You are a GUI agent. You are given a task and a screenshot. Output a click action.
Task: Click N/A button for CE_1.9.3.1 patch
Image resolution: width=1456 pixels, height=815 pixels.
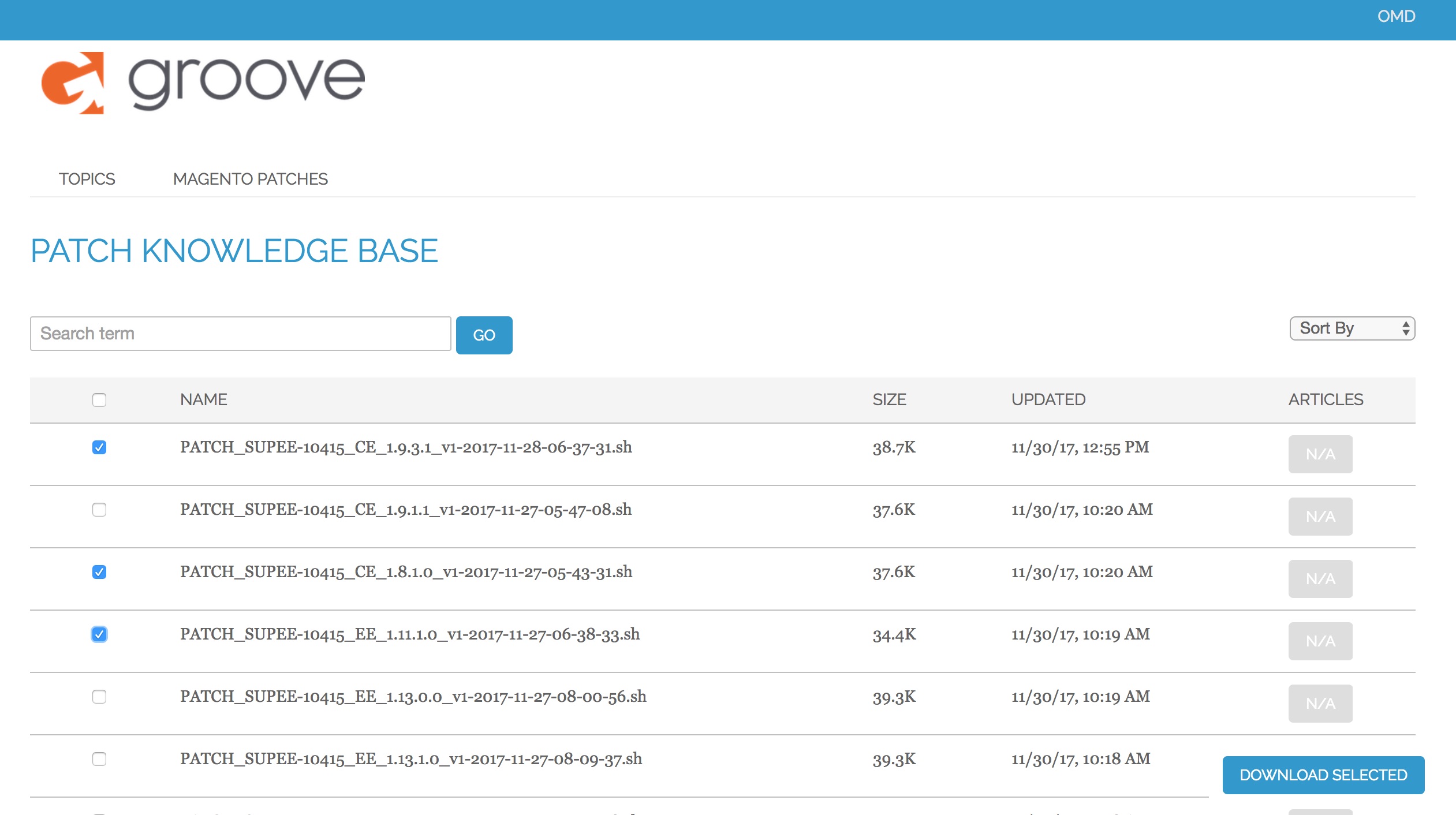[x=1320, y=454]
